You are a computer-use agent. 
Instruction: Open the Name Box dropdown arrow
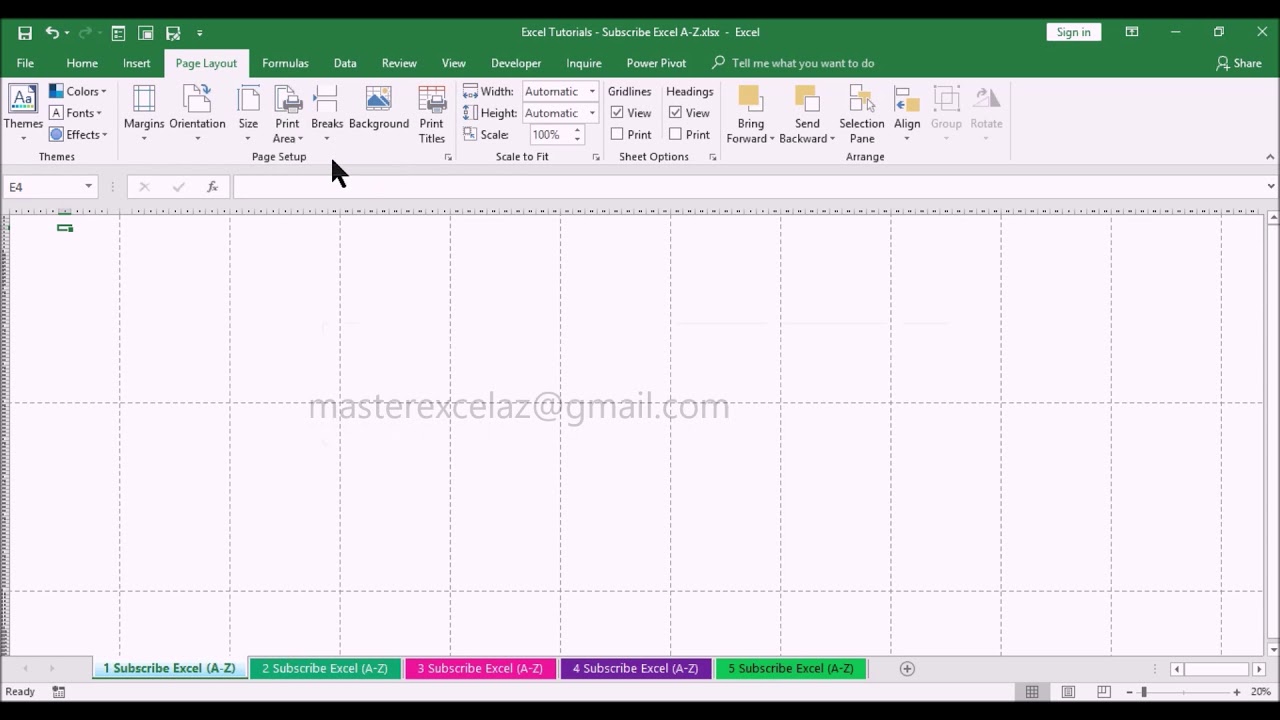[x=89, y=187]
